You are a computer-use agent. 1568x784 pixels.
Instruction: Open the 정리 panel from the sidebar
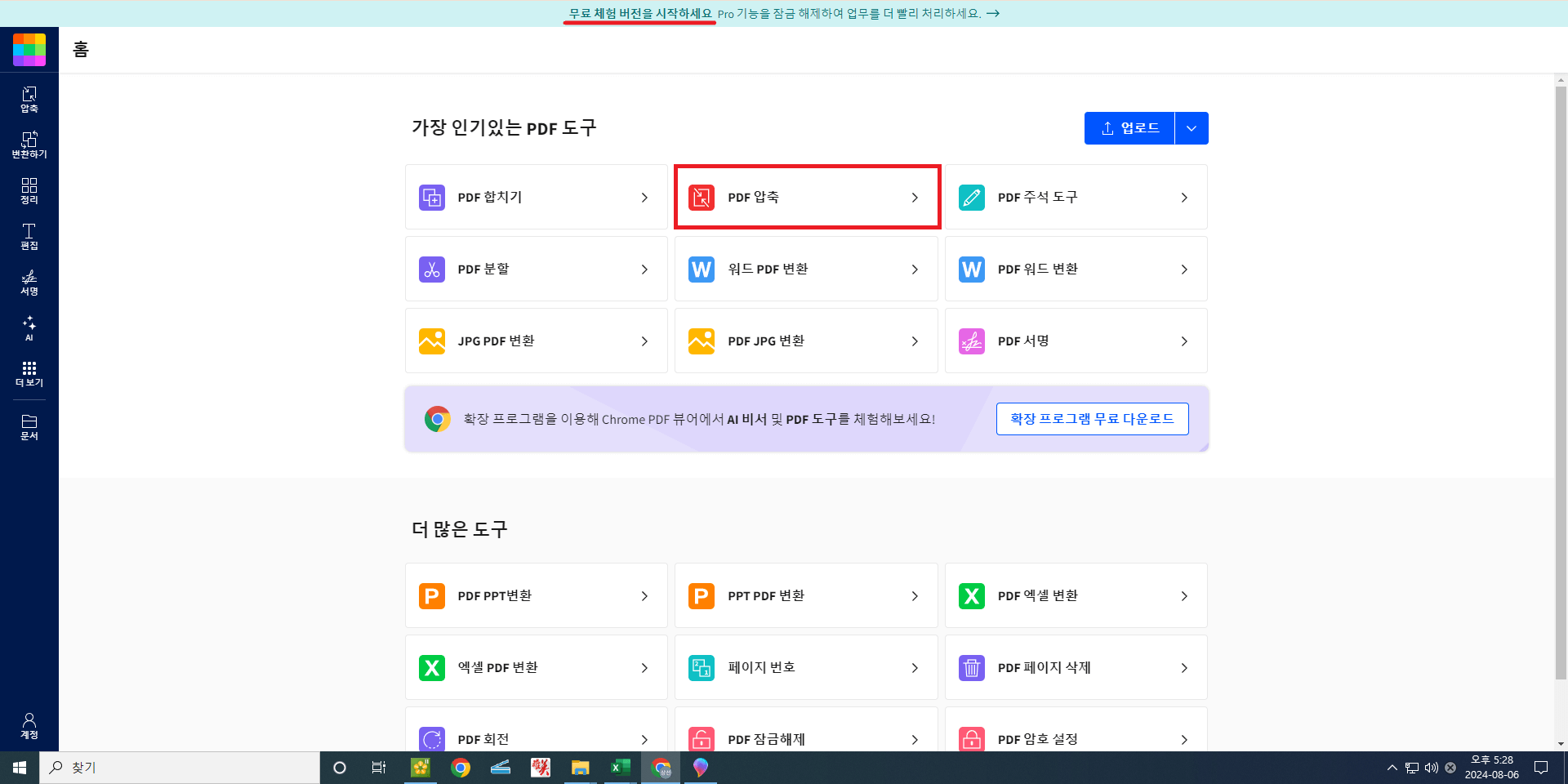coord(29,191)
